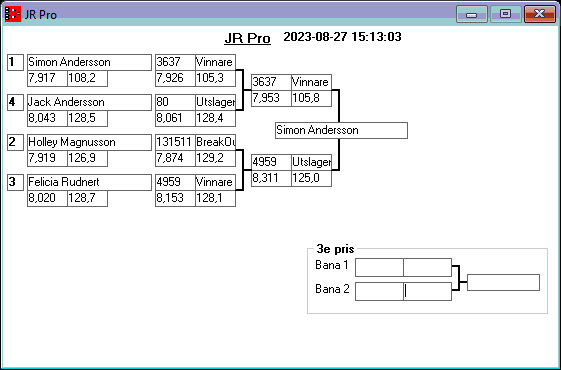Select the seed number 4 box
Image resolution: width=561 pixels, height=370 pixels.
(15, 102)
